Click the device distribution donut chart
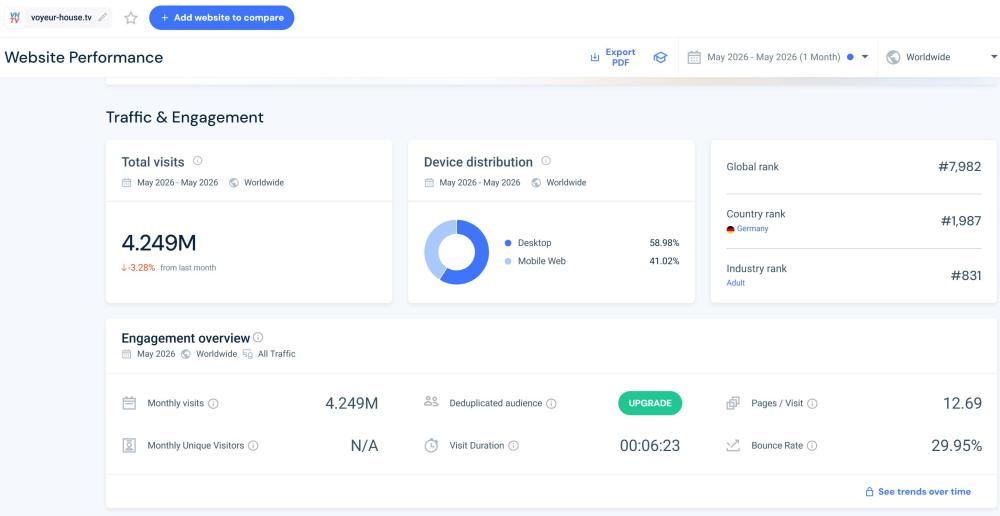Image resolution: width=1000 pixels, height=516 pixels. [x=457, y=252]
